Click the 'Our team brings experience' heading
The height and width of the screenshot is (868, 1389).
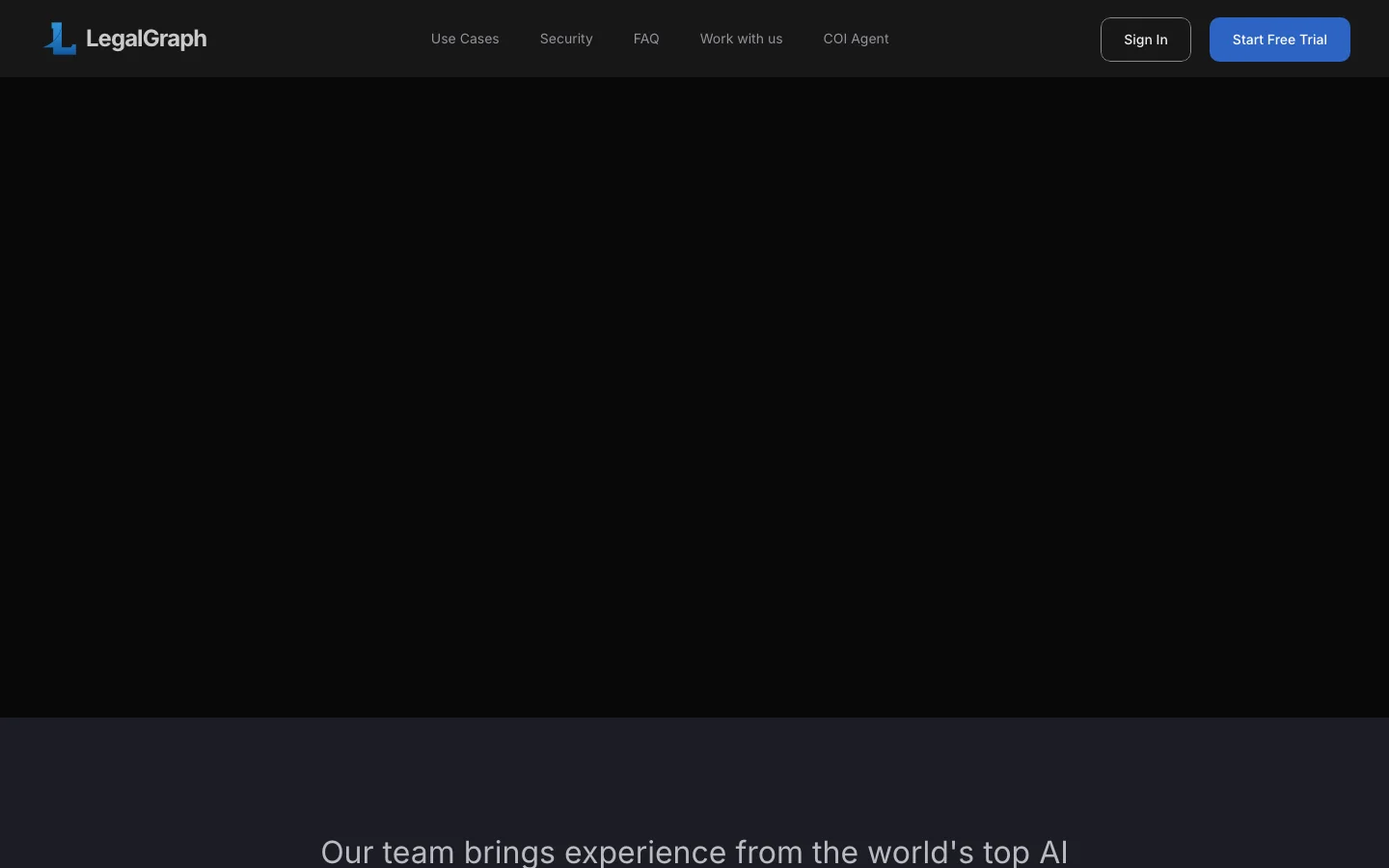[x=694, y=852]
